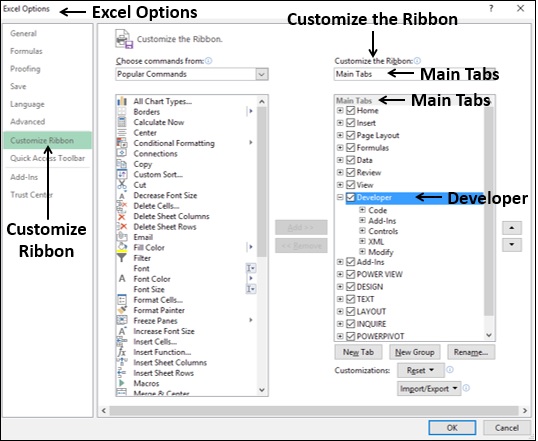Toggle the Page Layout checkbox
The image size is (538, 441).
(x=350, y=135)
